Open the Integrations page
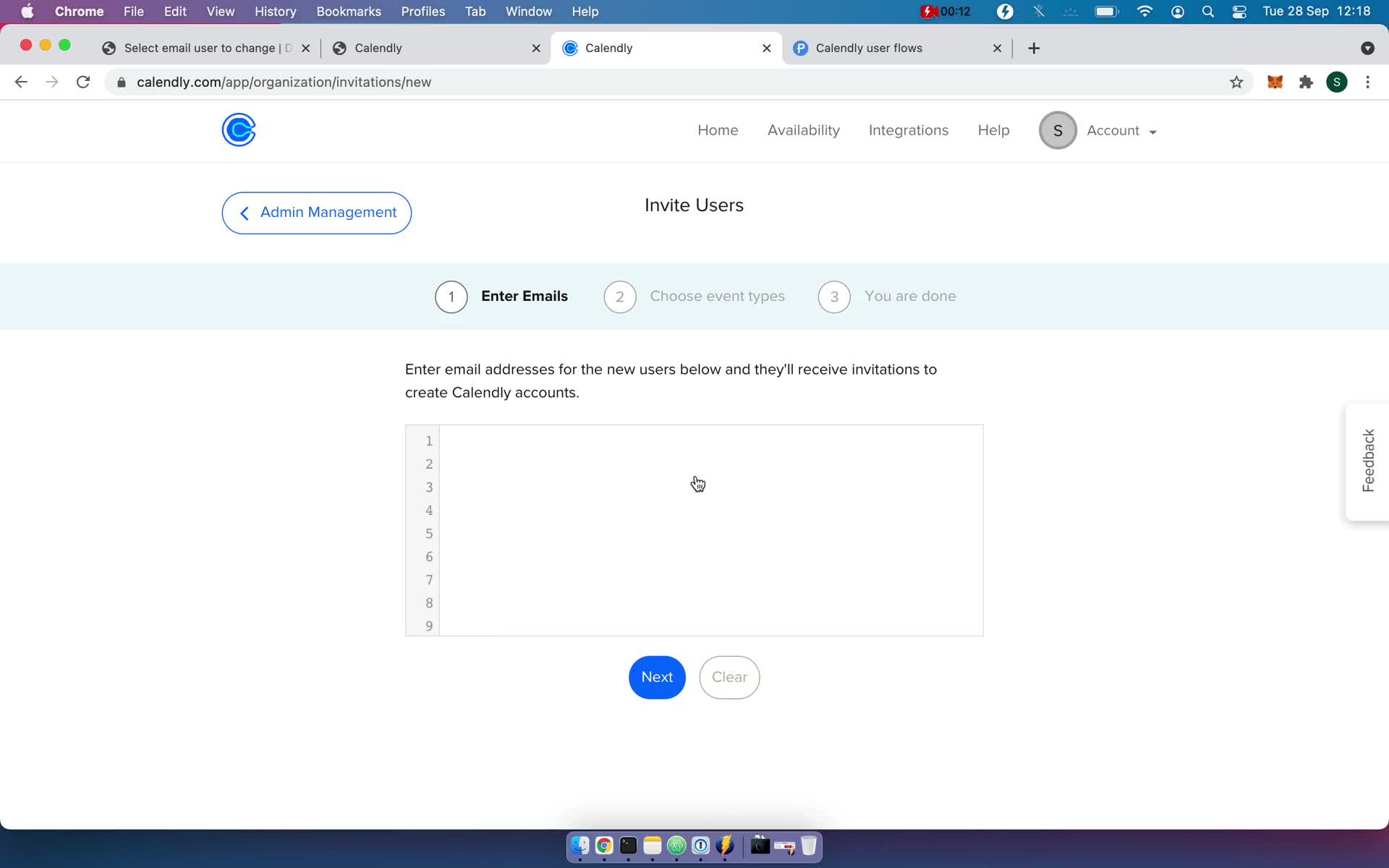Image resolution: width=1389 pixels, height=868 pixels. tap(908, 130)
